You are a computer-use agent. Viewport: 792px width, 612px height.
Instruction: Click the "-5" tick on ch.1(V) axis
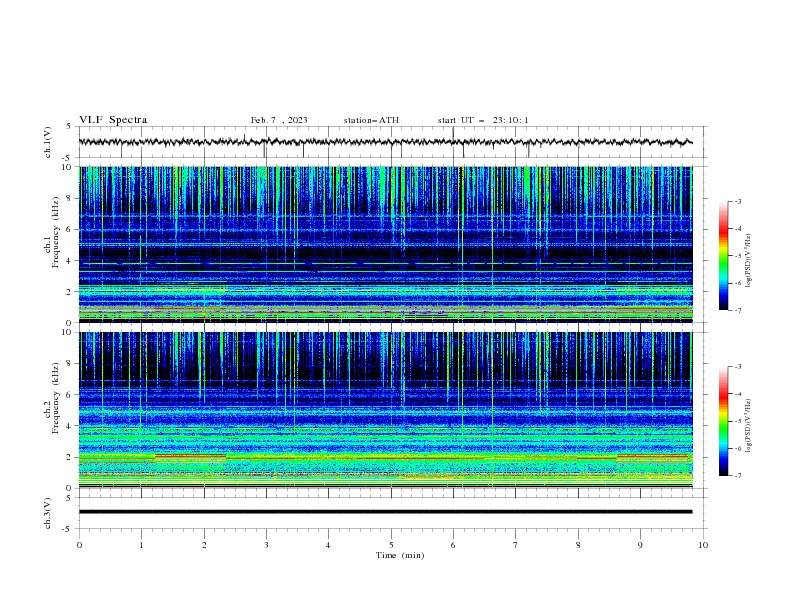(x=68, y=158)
